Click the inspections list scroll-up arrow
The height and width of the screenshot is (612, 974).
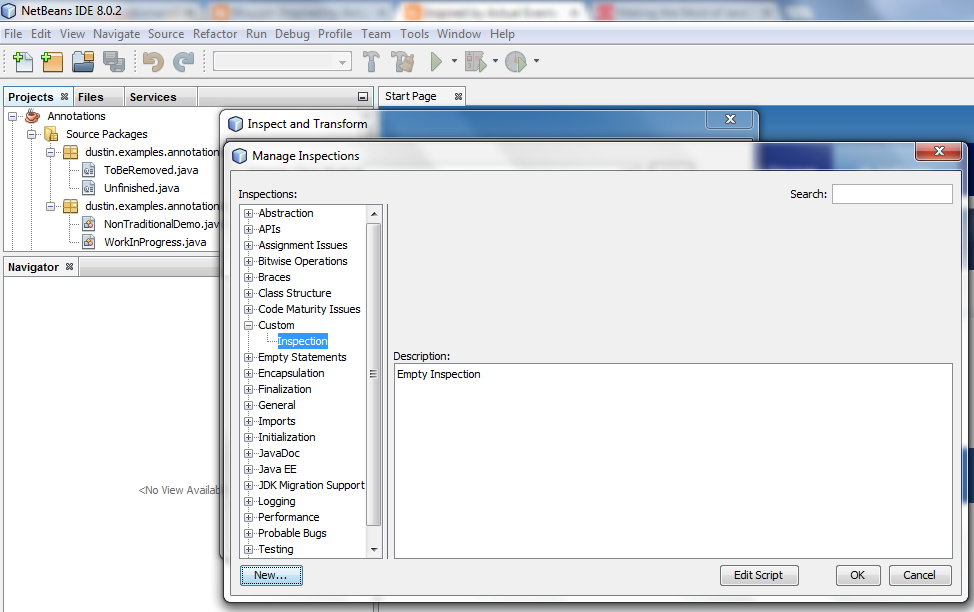(374, 214)
